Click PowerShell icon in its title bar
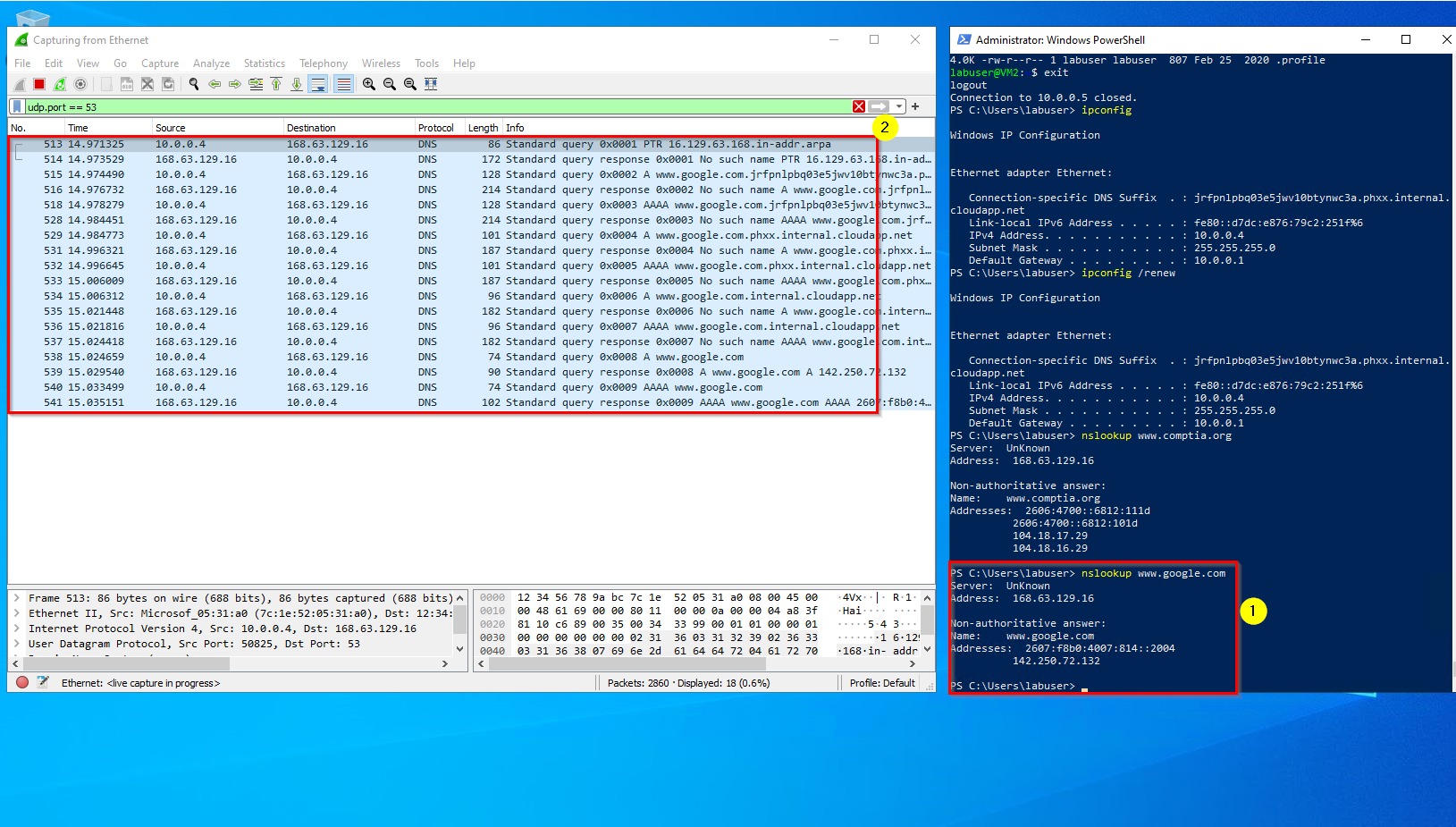This screenshot has width=1456, height=827. pyautogui.click(x=964, y=40)
